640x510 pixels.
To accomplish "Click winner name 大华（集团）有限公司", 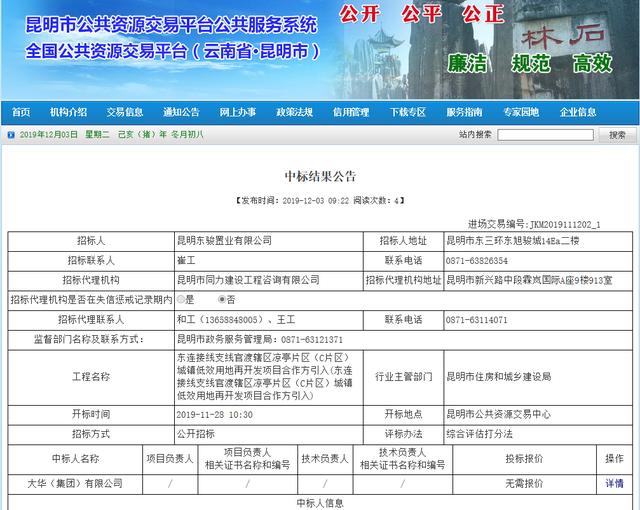I will click(x=75, y=484).
